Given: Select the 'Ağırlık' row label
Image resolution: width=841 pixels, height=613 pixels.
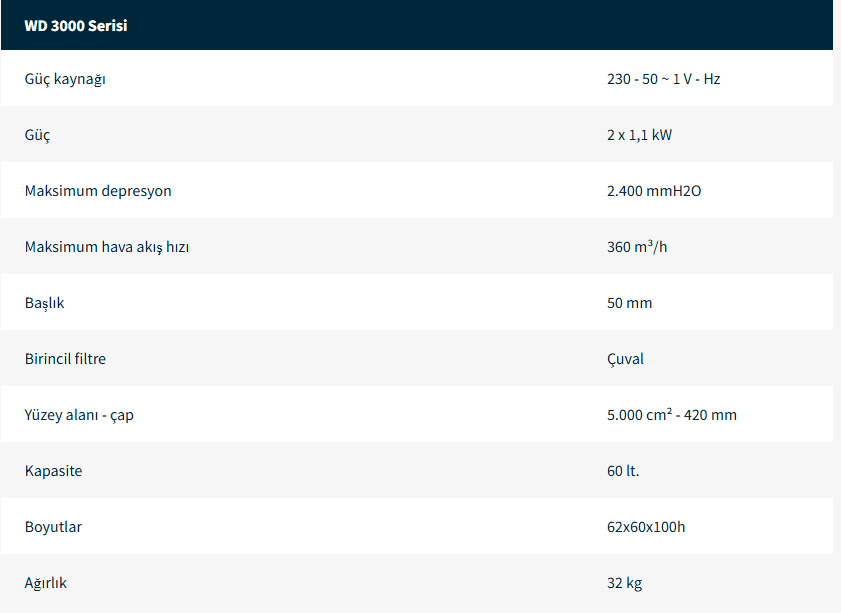Looking at the screenshot, I should pyautogui.click(x=46, y=583).
